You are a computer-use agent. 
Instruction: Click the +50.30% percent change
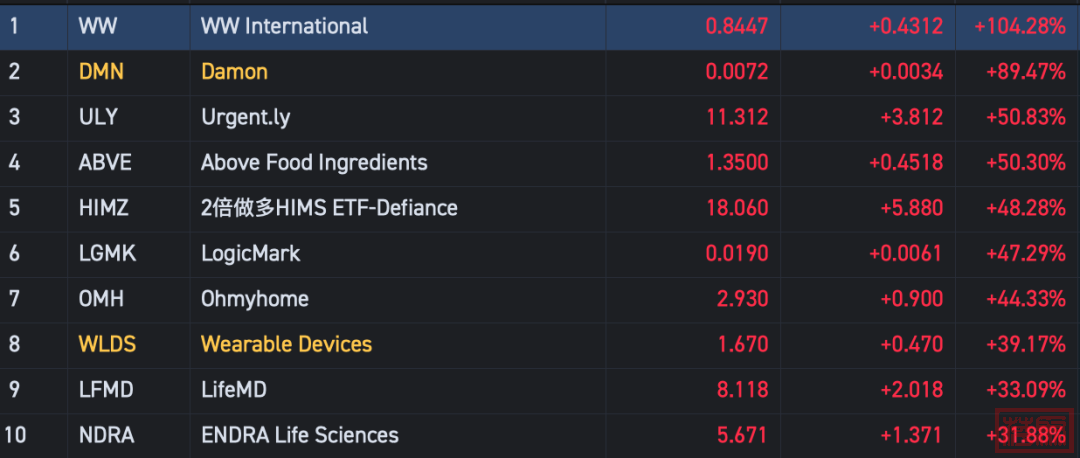pyautogui.click(x=1026, y=163)
